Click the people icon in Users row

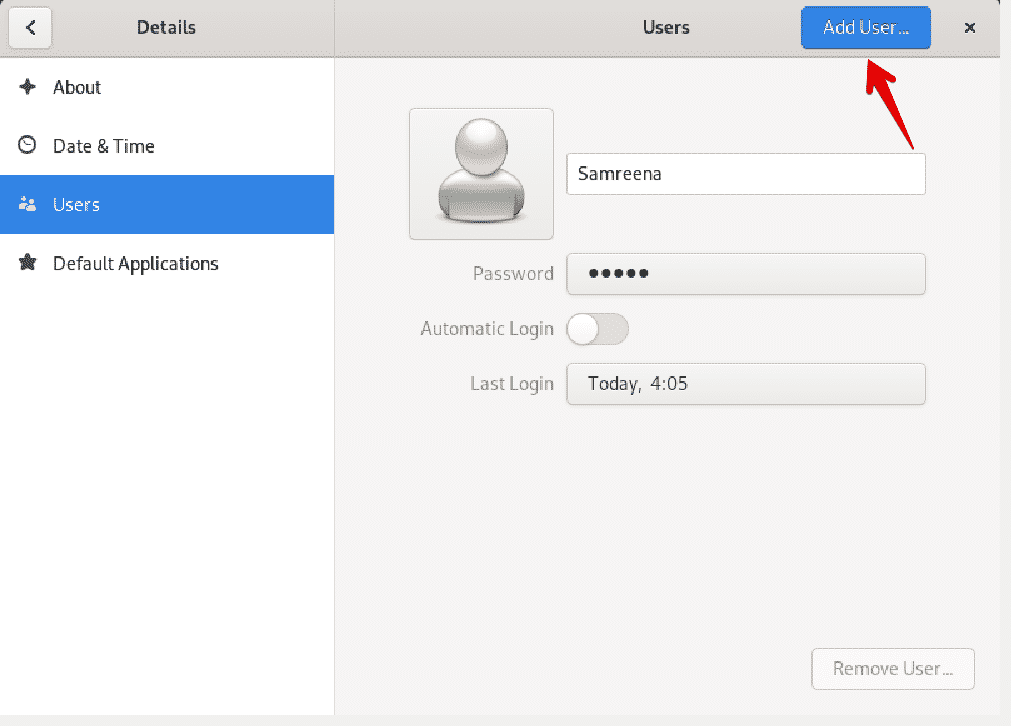pyautogui.click(x=28, y=205)
